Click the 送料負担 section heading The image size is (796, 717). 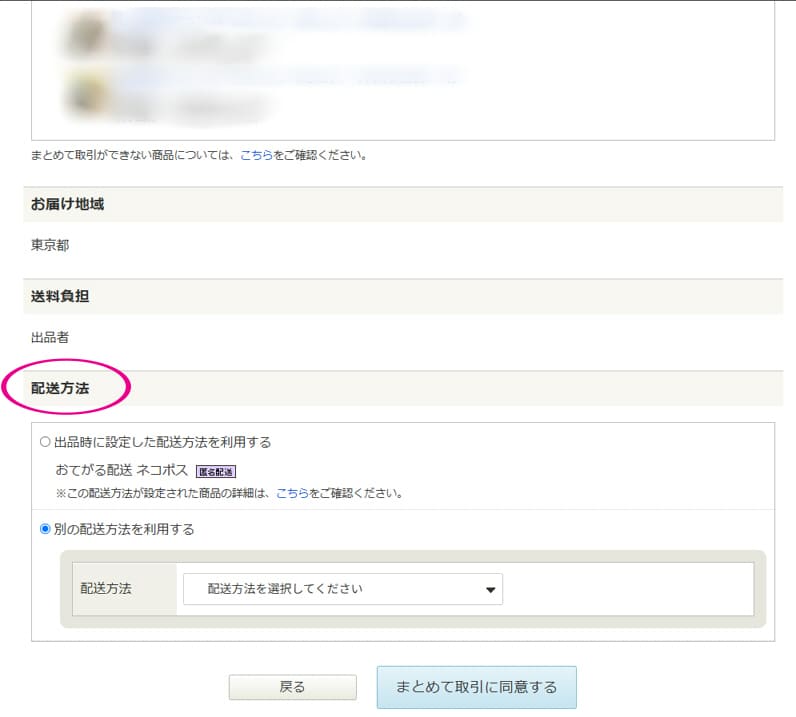[x=60, y=296]
